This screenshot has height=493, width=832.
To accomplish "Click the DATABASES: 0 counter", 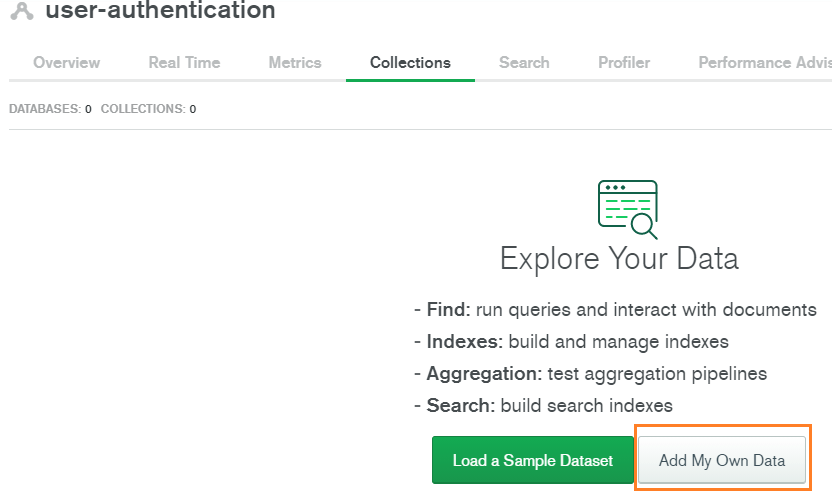I will [50, 109].
